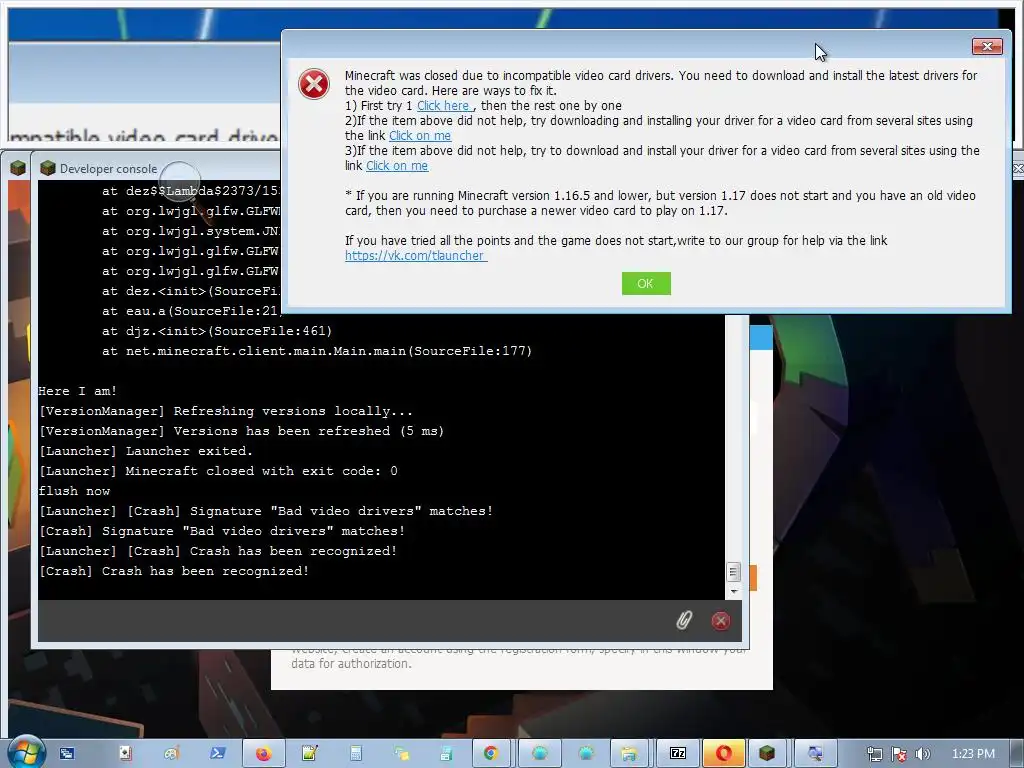Close the Minecraft error dialog with the X

987,46
